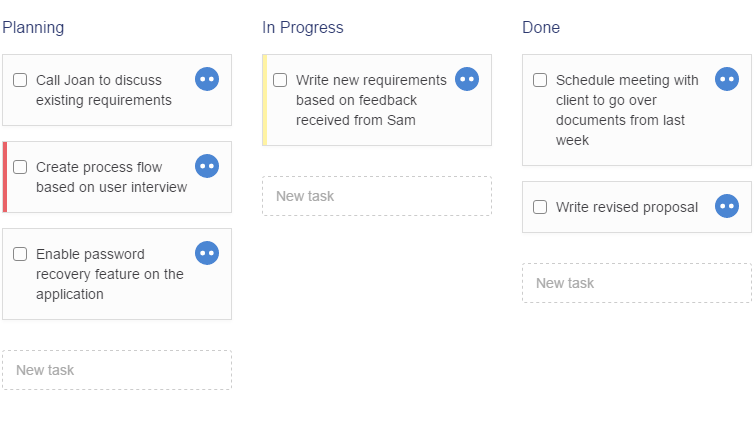The image size is (754, 426).
Task: Tick the Create process flow task checkbox
Action: pos(20,167)
